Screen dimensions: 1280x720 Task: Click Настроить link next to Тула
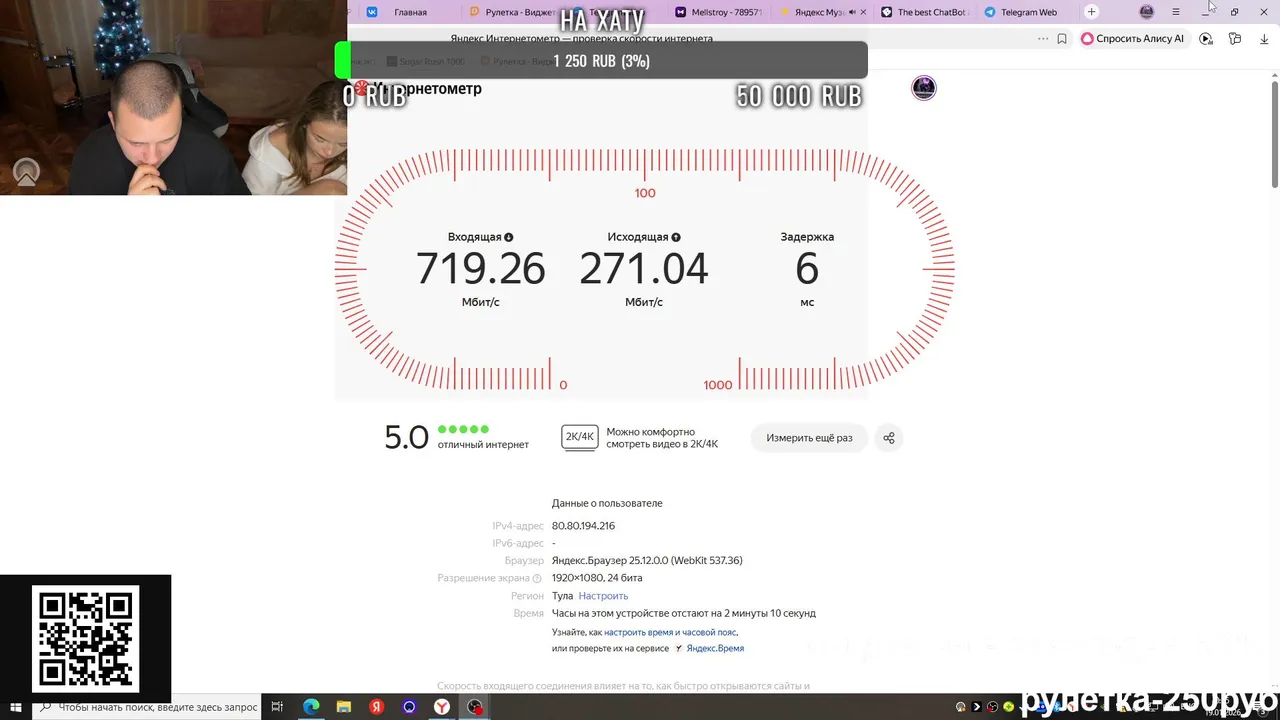603,596
